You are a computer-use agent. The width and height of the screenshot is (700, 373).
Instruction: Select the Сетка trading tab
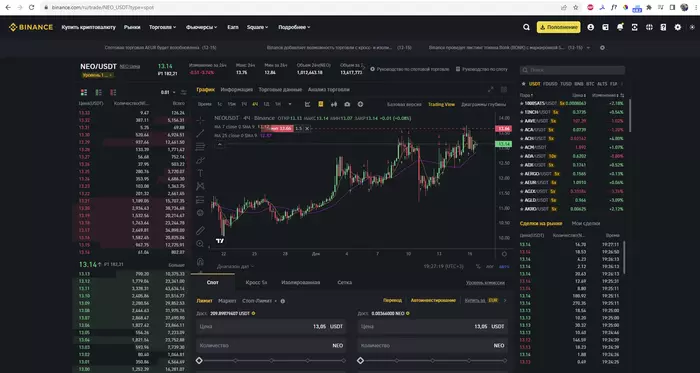[x=345, y=282]
